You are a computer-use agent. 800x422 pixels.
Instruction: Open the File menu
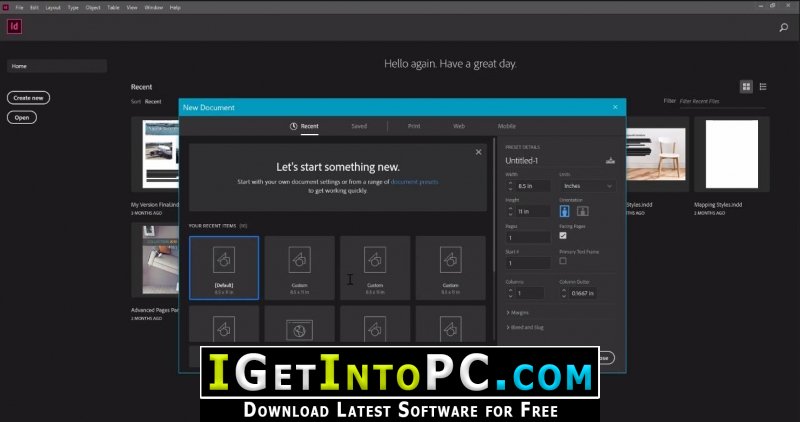(x=19, y=8)
